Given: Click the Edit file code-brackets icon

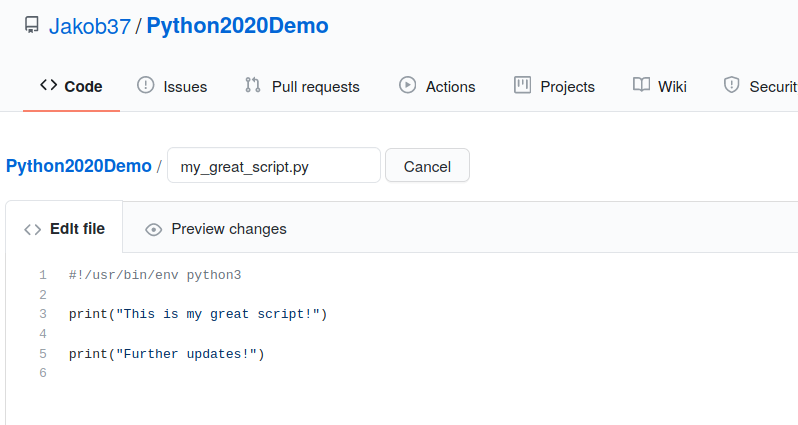Looking at the screenshot, I should (33, 230).
